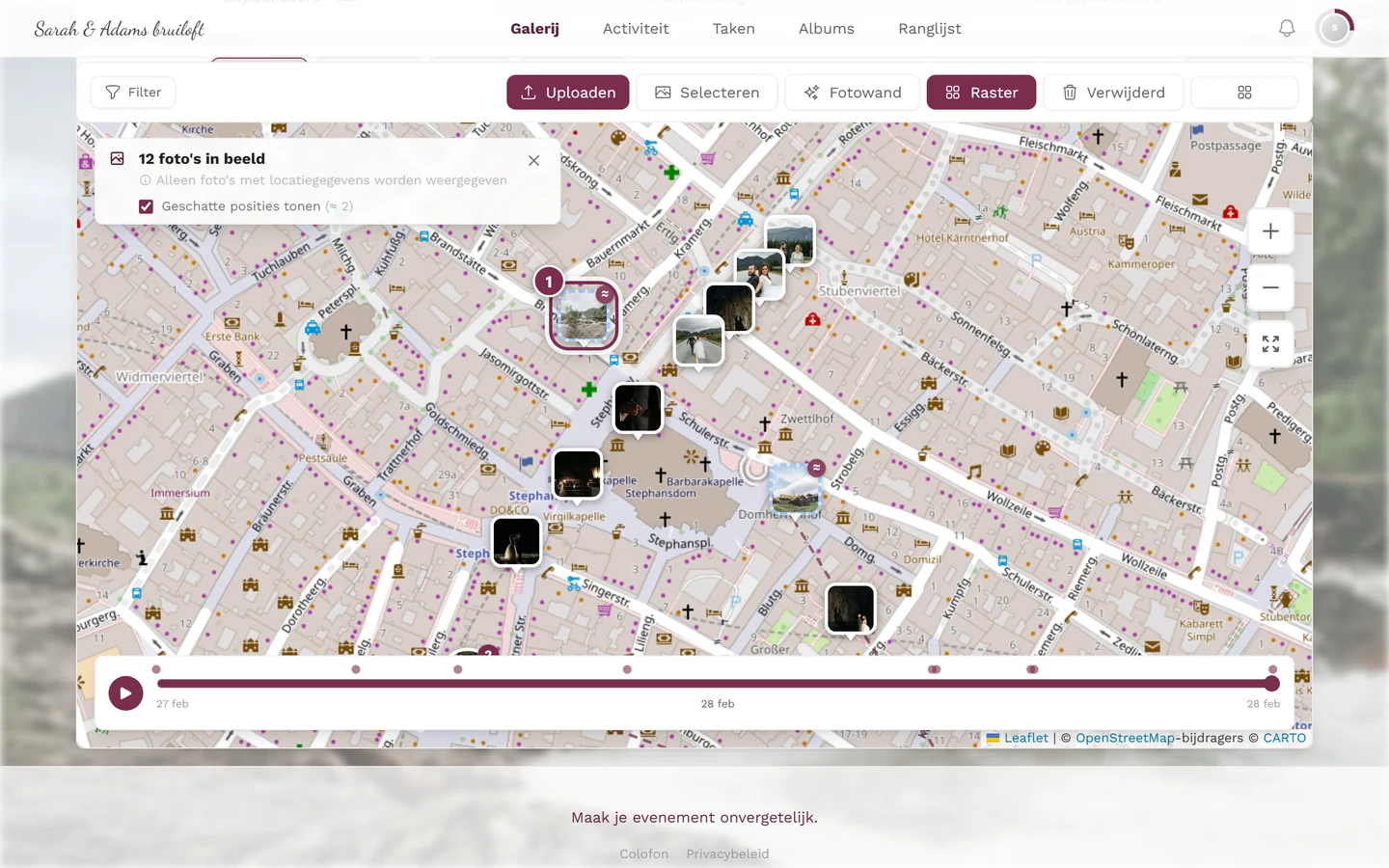
Task: Switch to the Taken tab
Action: (x=734, y=29)
